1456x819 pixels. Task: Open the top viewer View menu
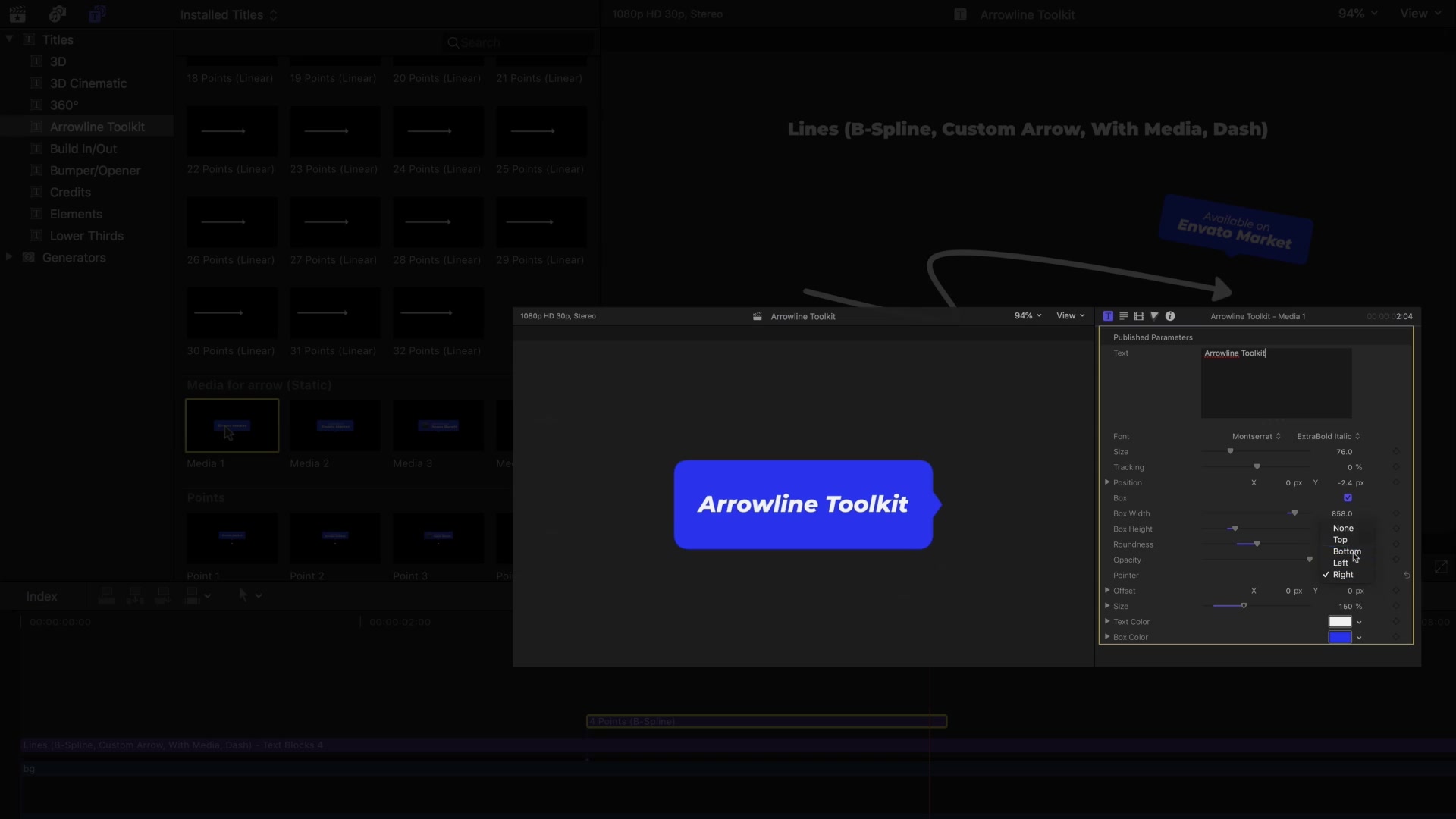1420,14
